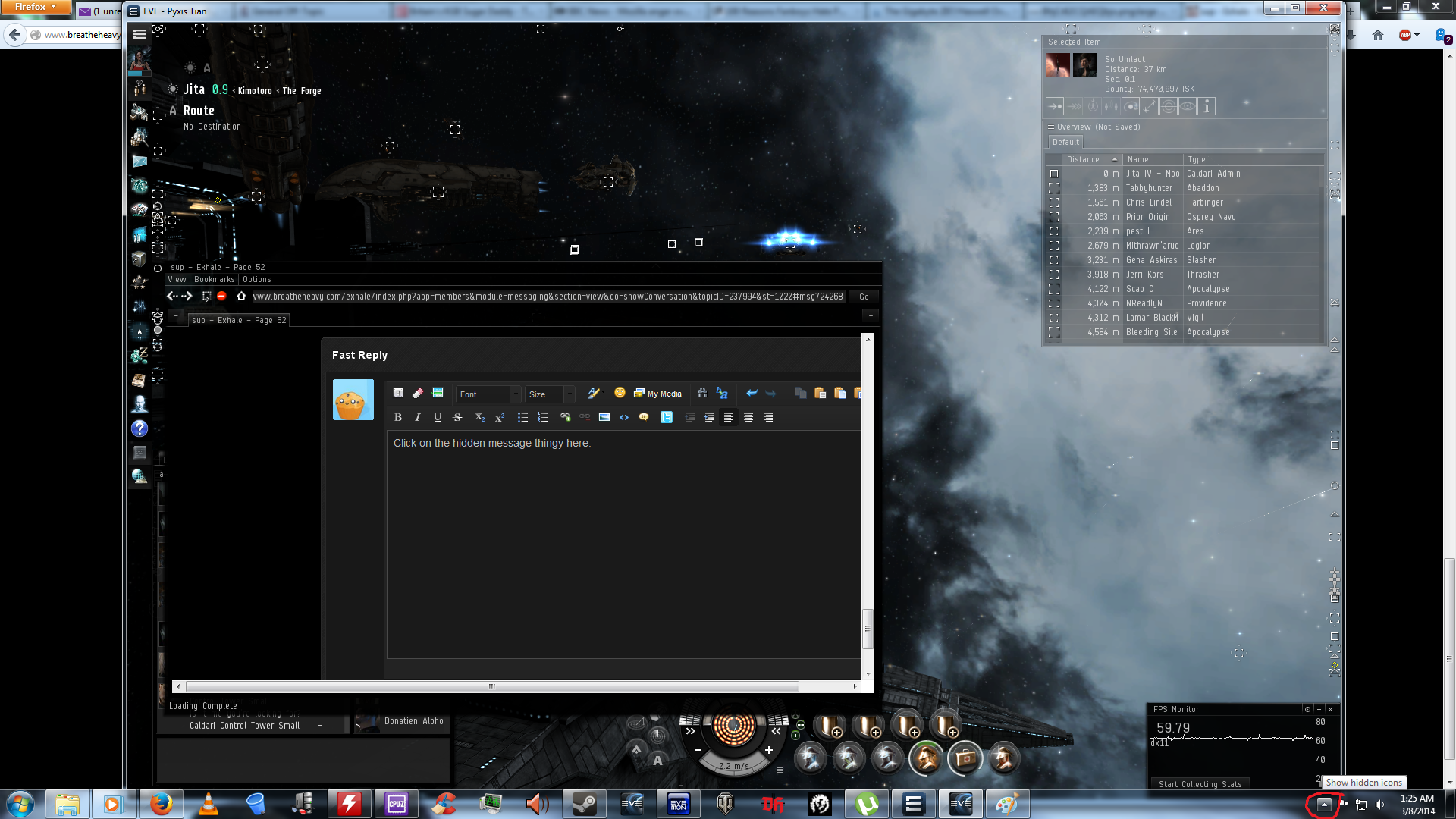Activate the medkit module
The image size is (1456, 819).
pos(965,758)
